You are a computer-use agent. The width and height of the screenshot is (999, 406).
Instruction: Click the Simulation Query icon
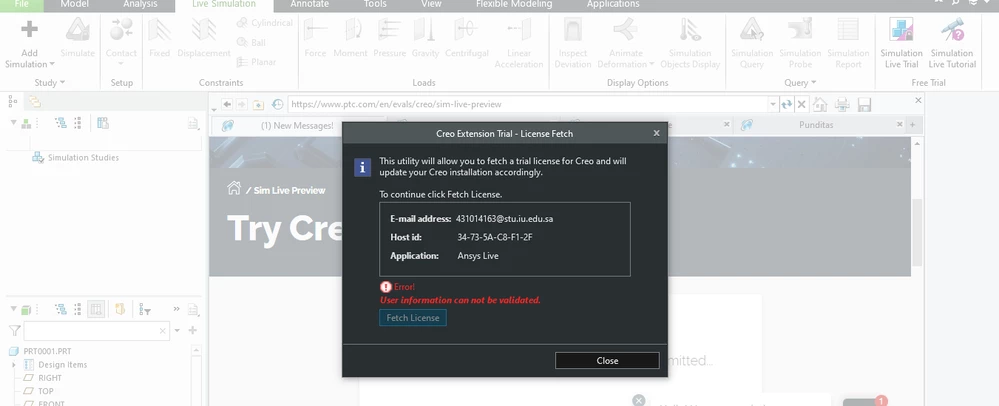[x=752, y=29]
